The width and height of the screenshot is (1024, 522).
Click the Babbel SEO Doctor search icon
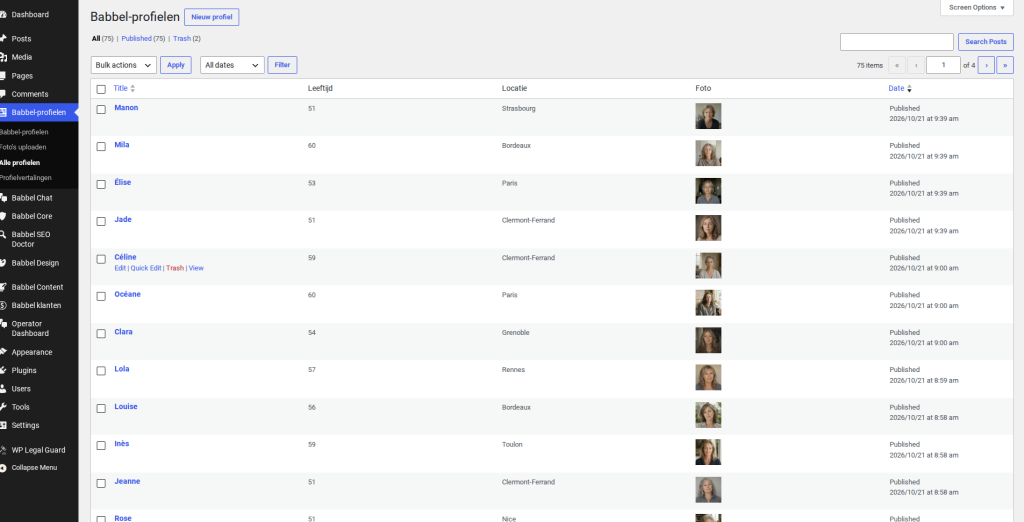tap(3, 235)
